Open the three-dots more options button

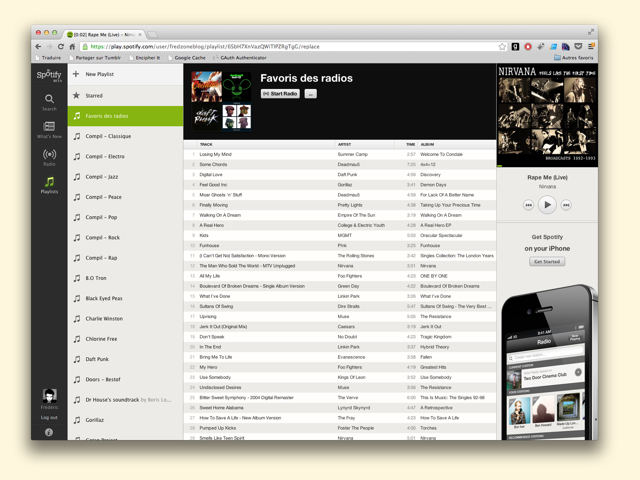tap(311, 94)
